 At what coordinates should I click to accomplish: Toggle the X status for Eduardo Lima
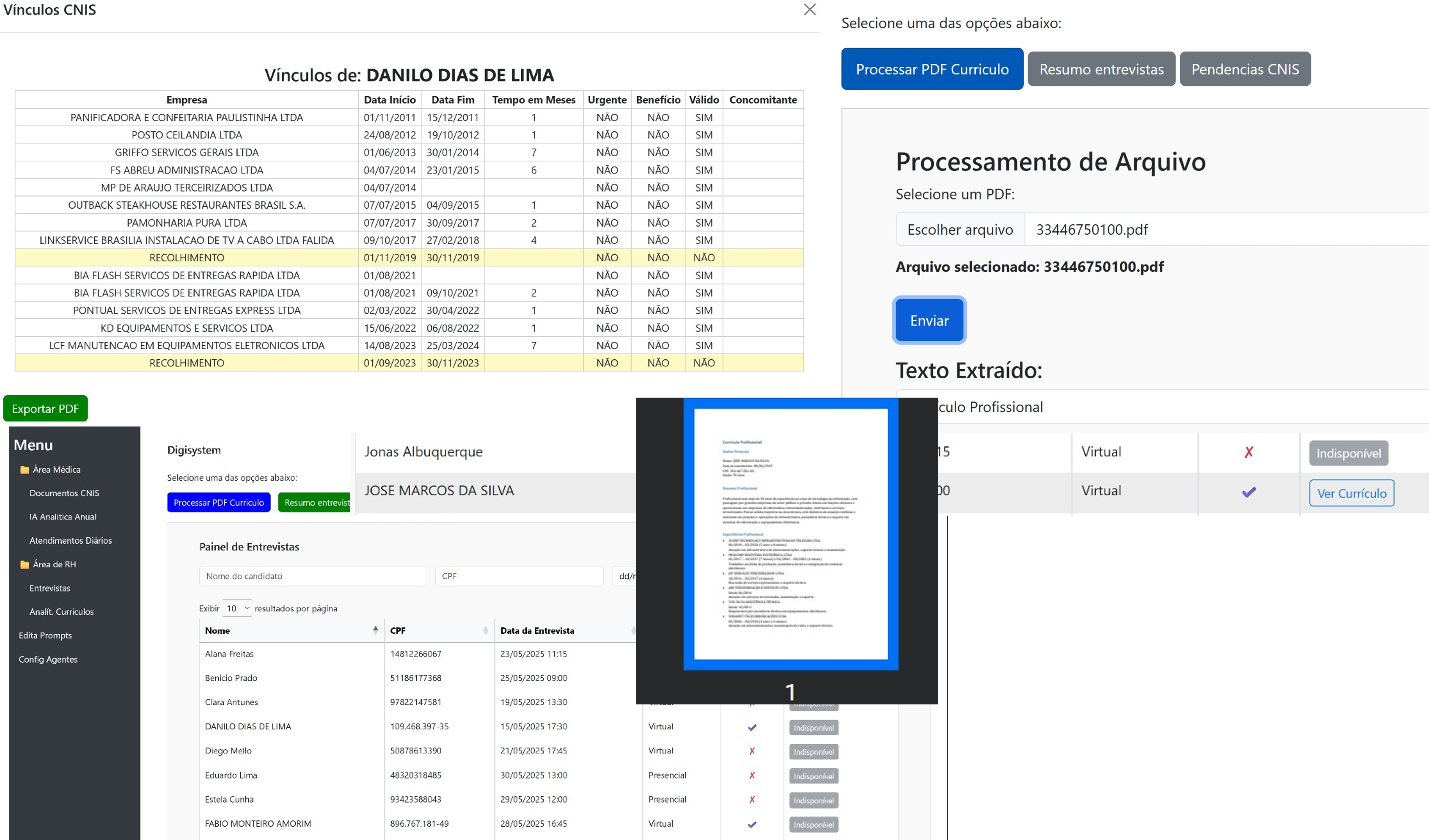coord(752,775)
